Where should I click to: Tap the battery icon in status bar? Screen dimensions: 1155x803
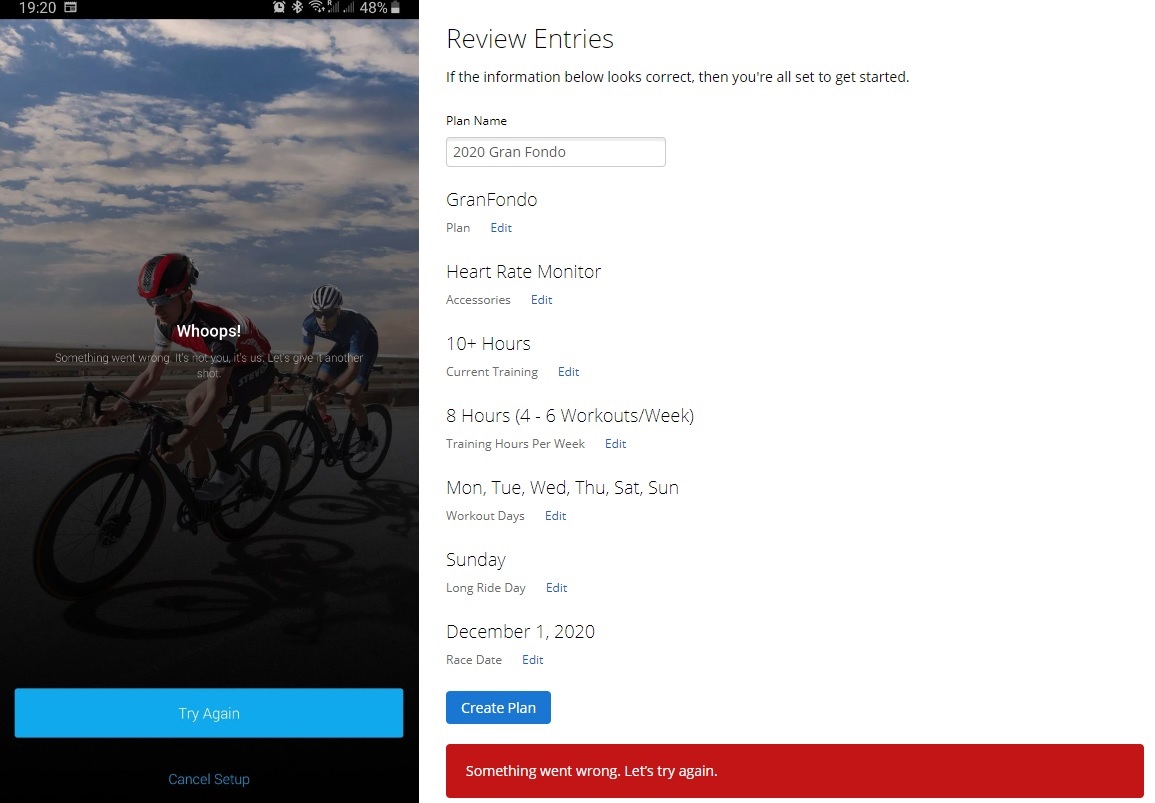pos(396,7)
